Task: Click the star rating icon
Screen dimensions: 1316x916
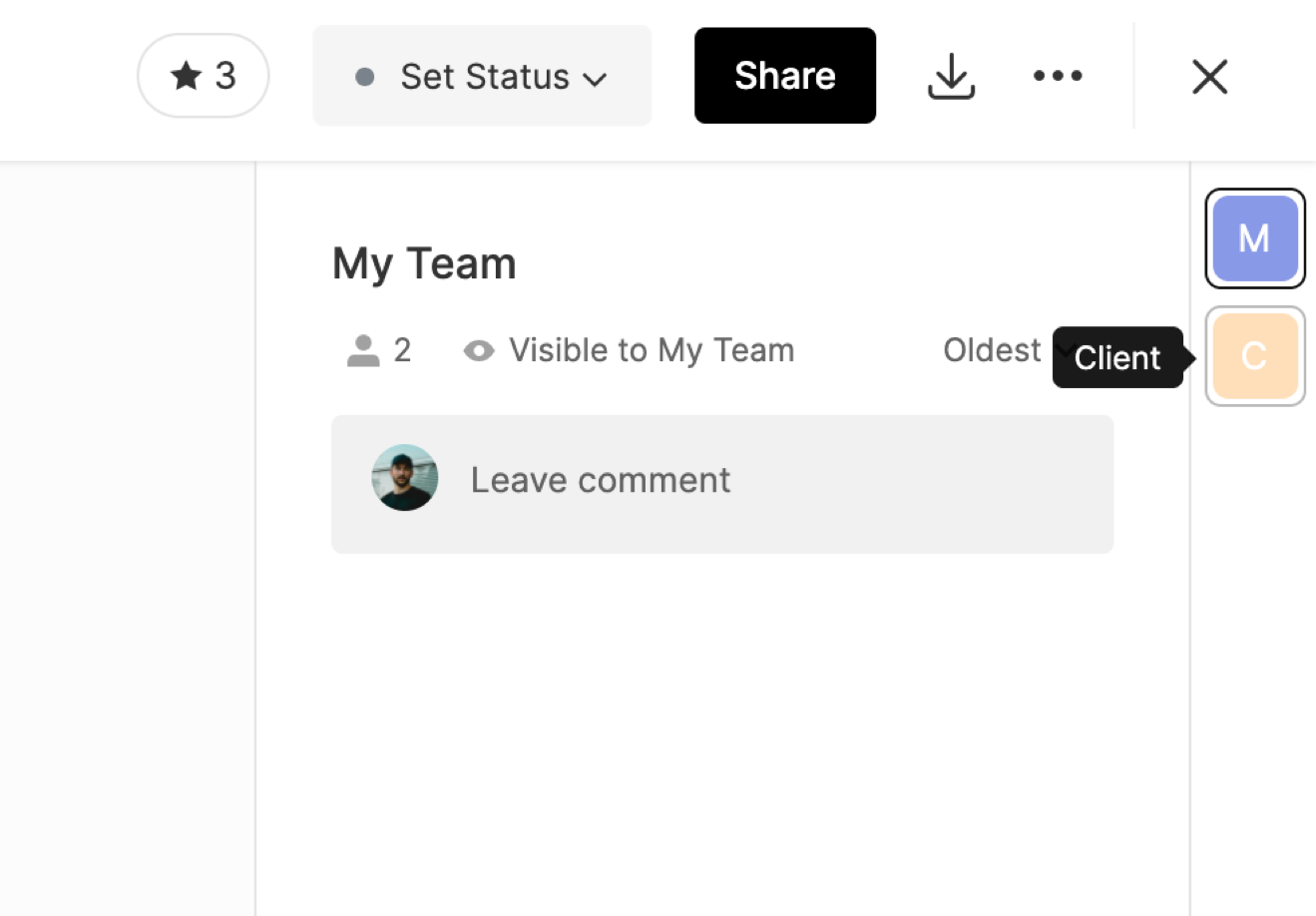Action: point(186,76)
